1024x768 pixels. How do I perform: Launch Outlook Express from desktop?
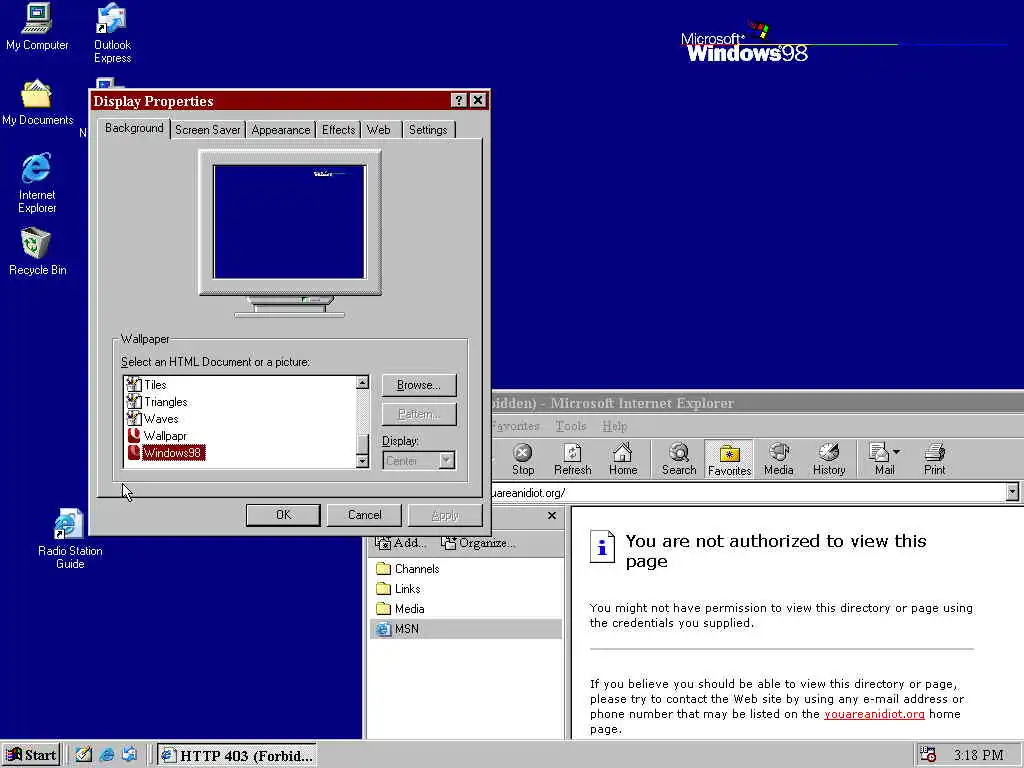coord(112,33)
